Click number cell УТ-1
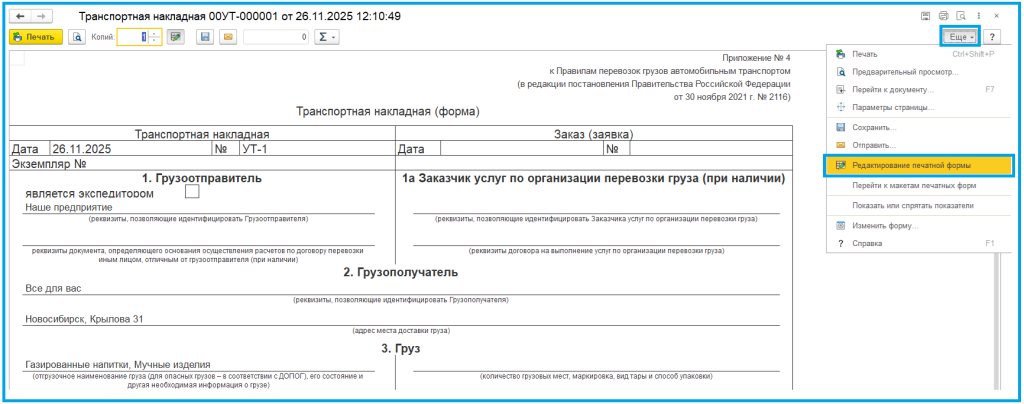 [x=317, y=149]
